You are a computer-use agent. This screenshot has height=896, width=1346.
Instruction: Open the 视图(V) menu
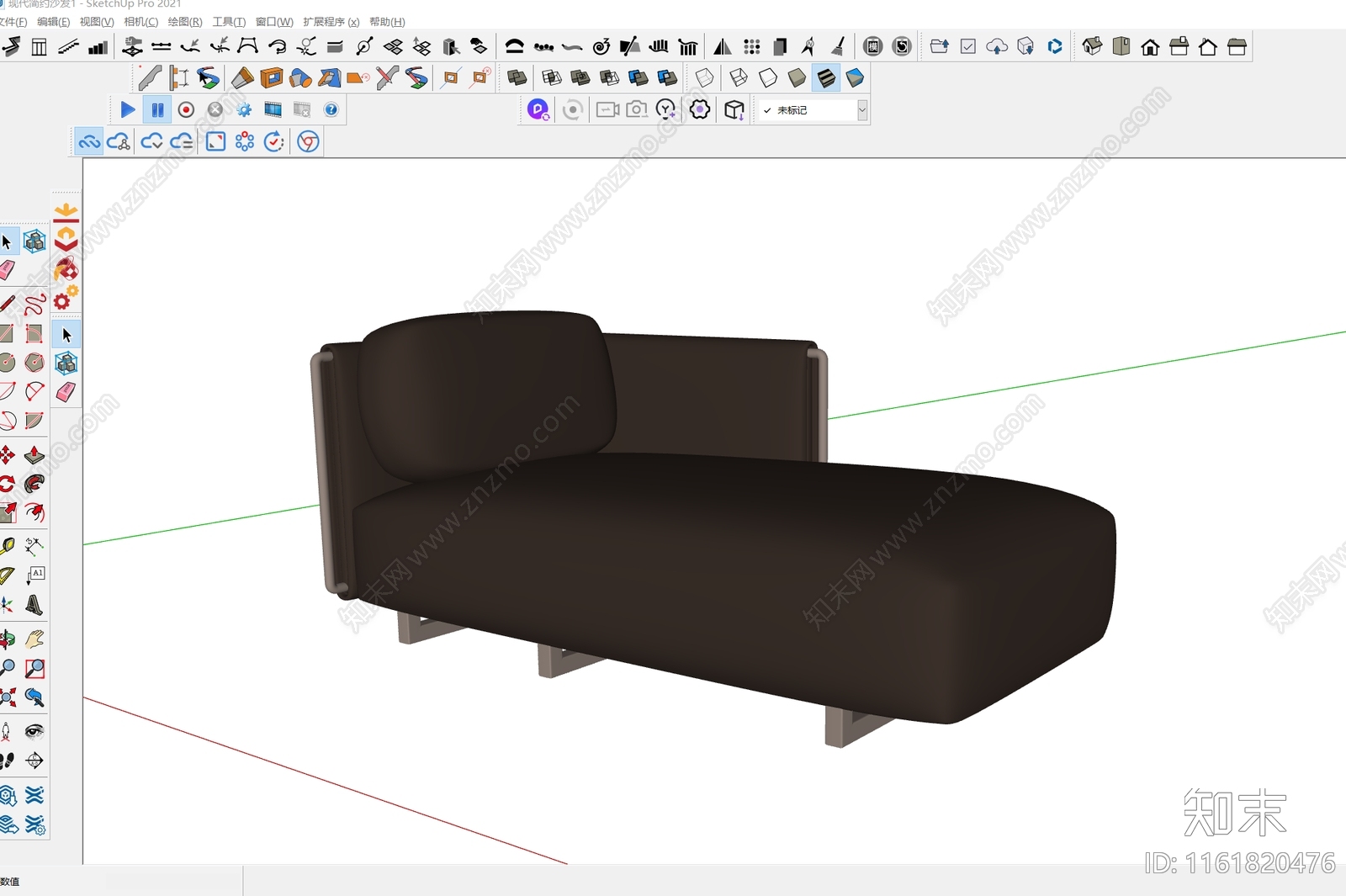click(x=97, y=22)
